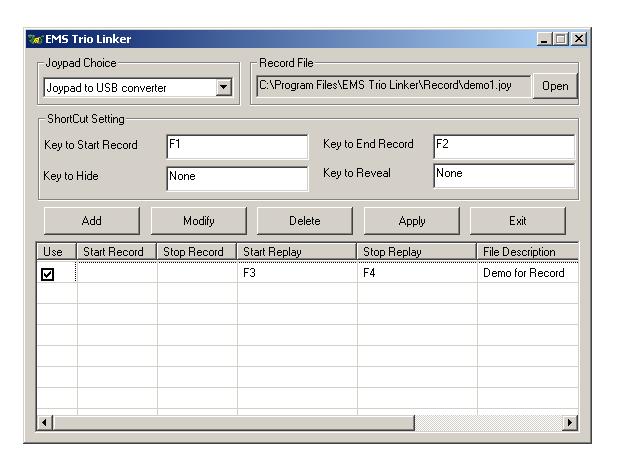628x469 pixels.
Task: Select the Demo for Record description cell
Action: (527, 273)
